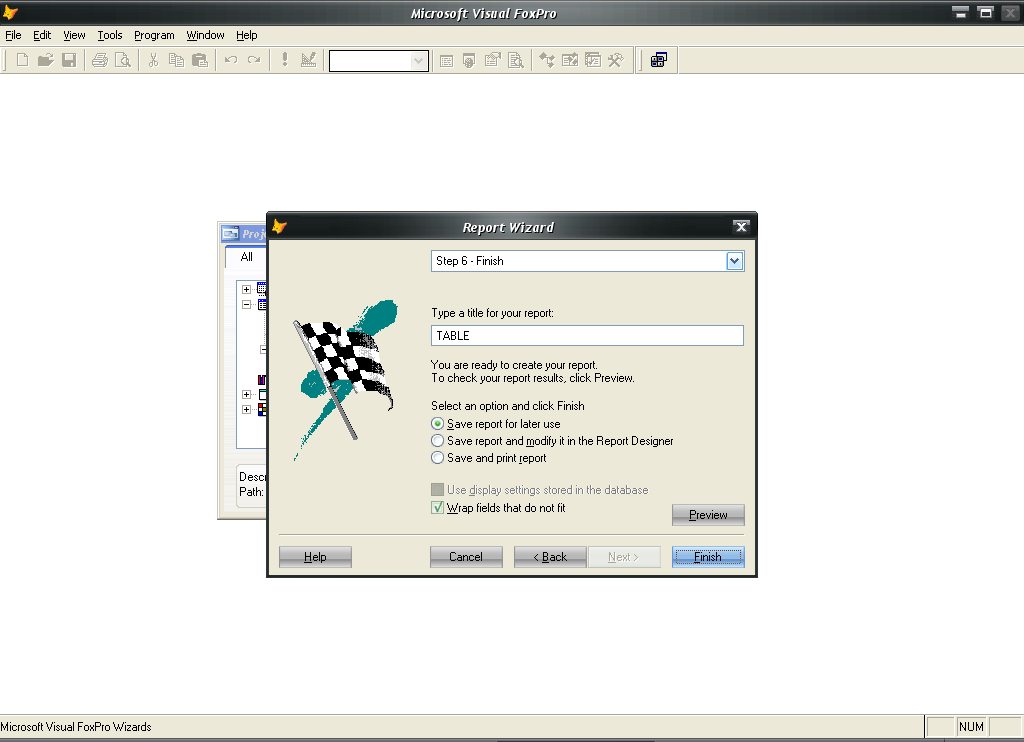Image resolution: width=1024 pixels, height=742 pixels.
Task: Click the Redo arrow icon
Action: 254,61
